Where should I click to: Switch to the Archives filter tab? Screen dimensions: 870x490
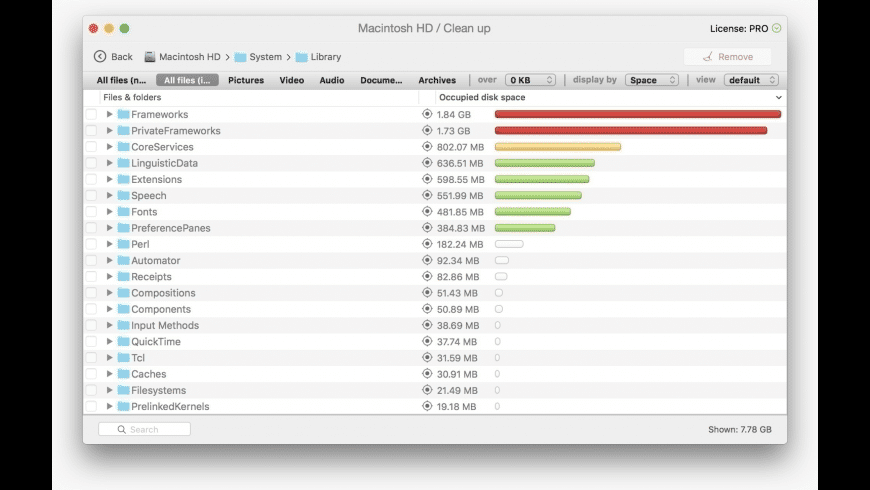[x=437, y=80]
